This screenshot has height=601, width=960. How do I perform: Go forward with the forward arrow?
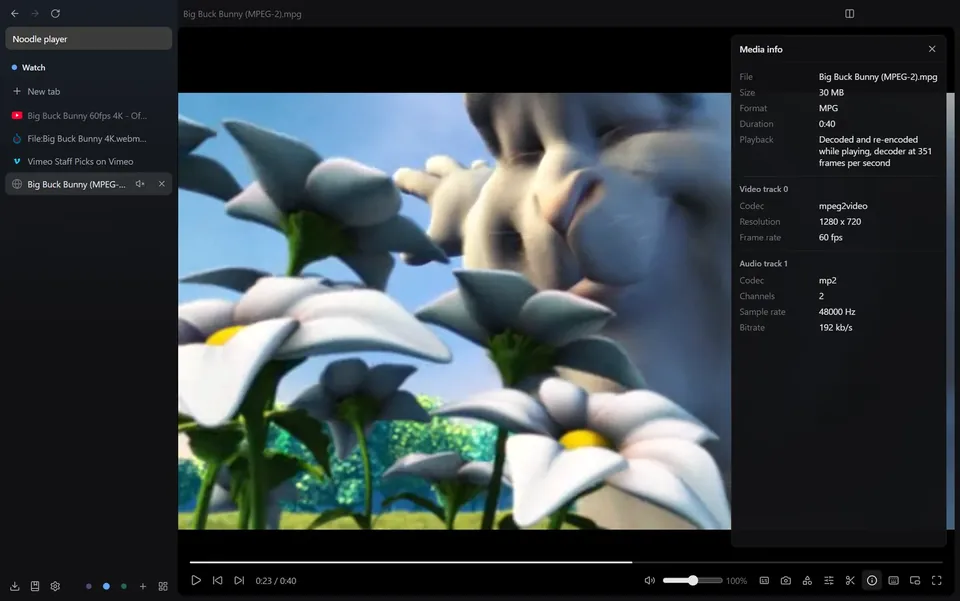click(x=35, y=13)
